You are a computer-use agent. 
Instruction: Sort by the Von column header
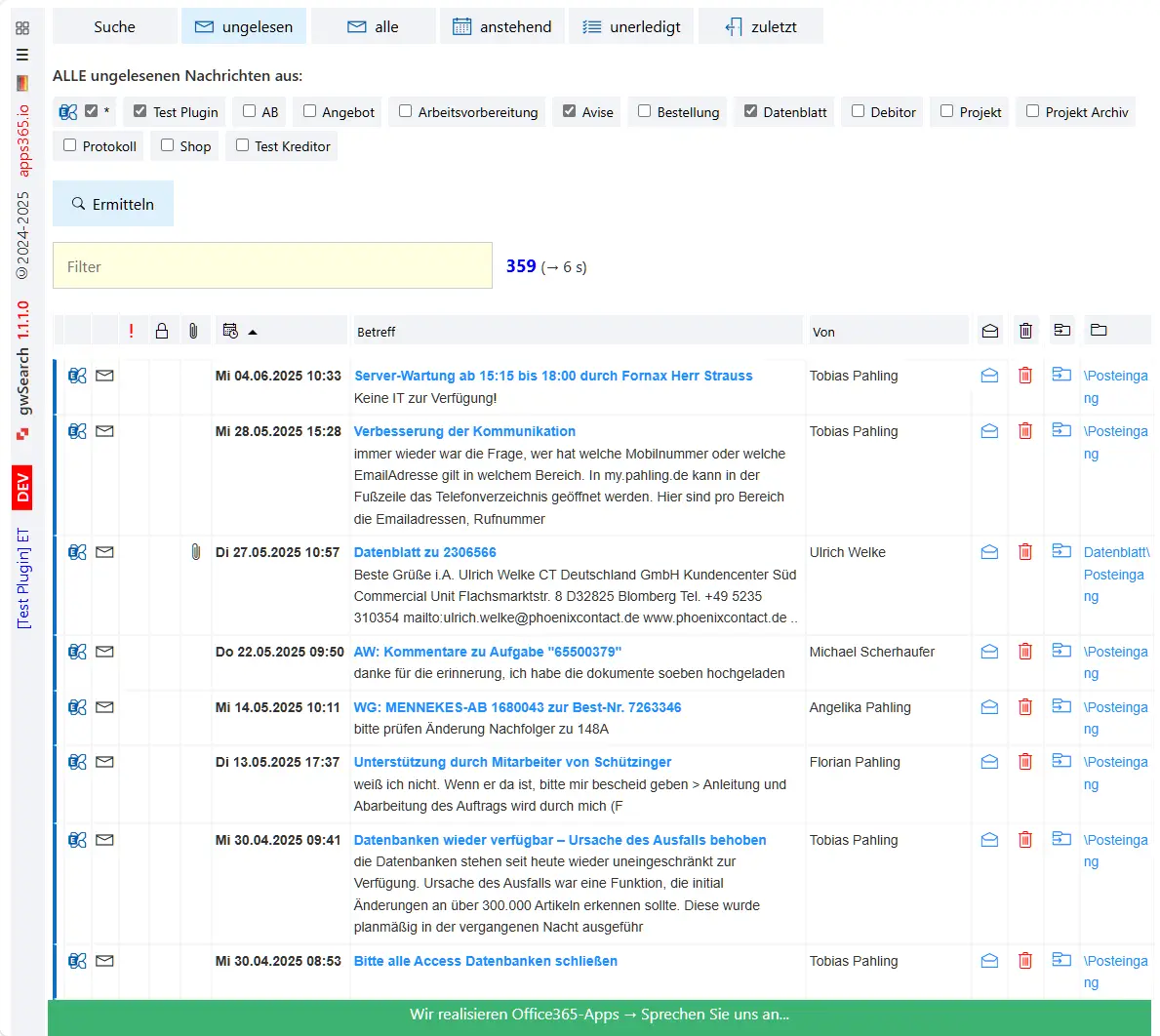(x=889, y=332)
